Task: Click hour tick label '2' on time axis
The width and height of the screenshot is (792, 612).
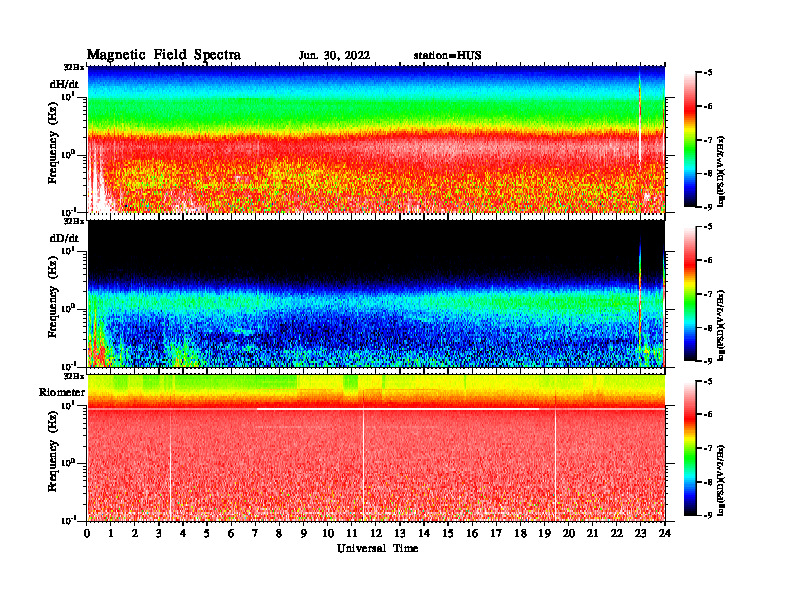Action: [135, 533]
